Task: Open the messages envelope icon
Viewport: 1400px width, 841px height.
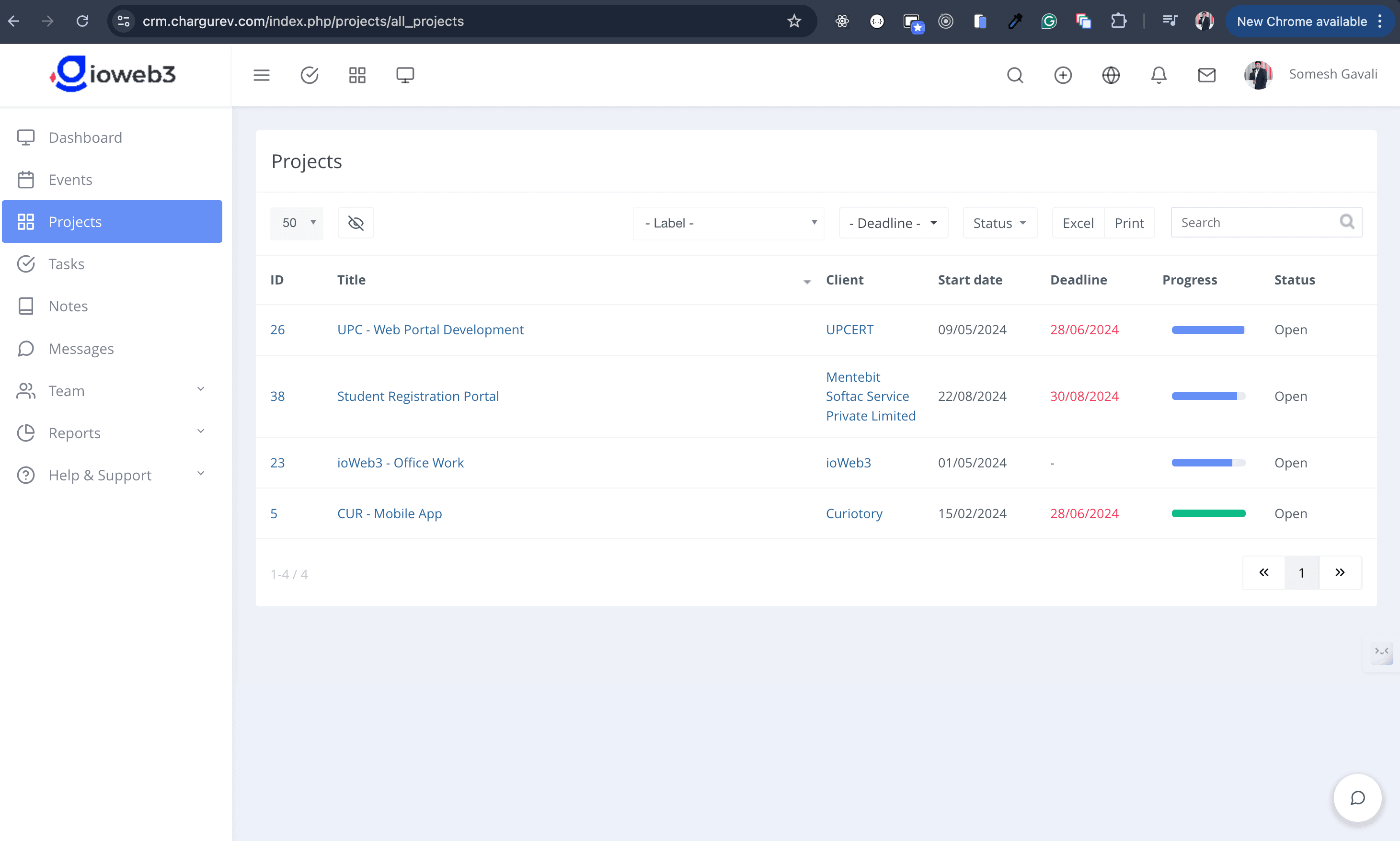Action: [x=1206, y=75]
